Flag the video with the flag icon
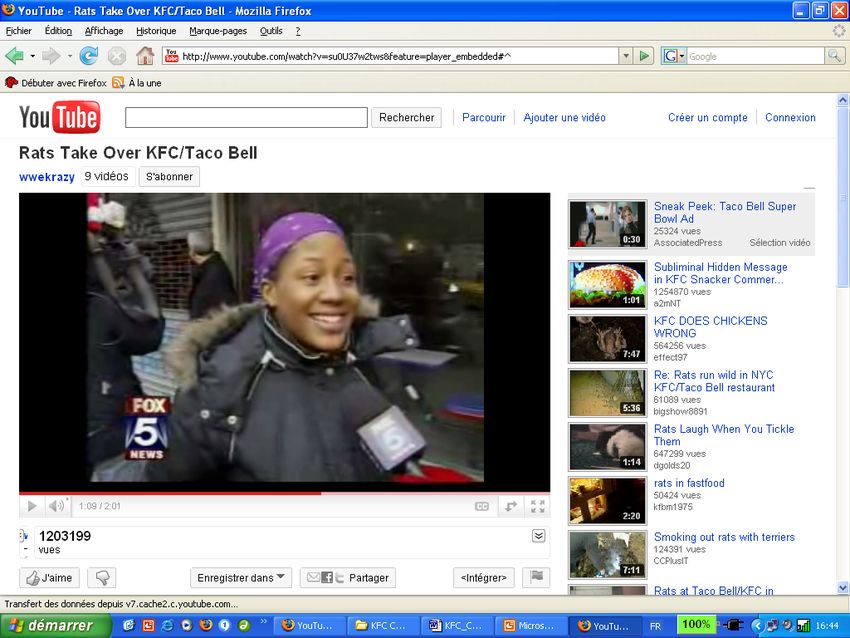 537,577
